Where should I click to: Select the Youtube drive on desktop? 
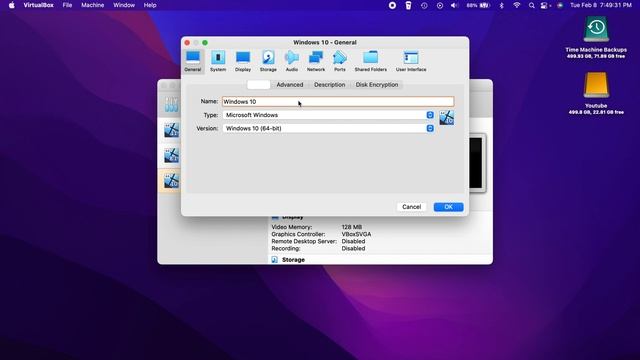coord(596,93)
